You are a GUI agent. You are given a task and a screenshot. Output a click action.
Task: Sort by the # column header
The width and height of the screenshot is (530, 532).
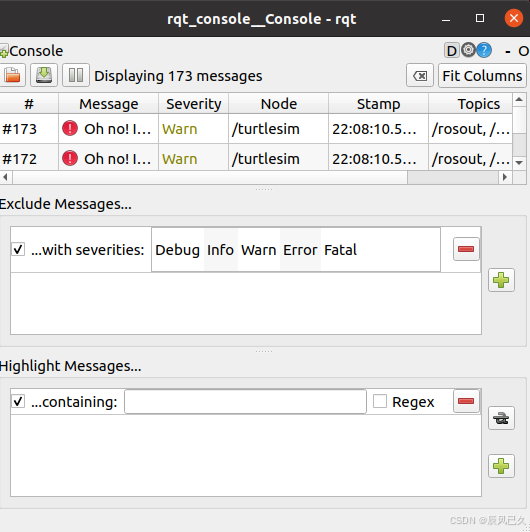29,103
